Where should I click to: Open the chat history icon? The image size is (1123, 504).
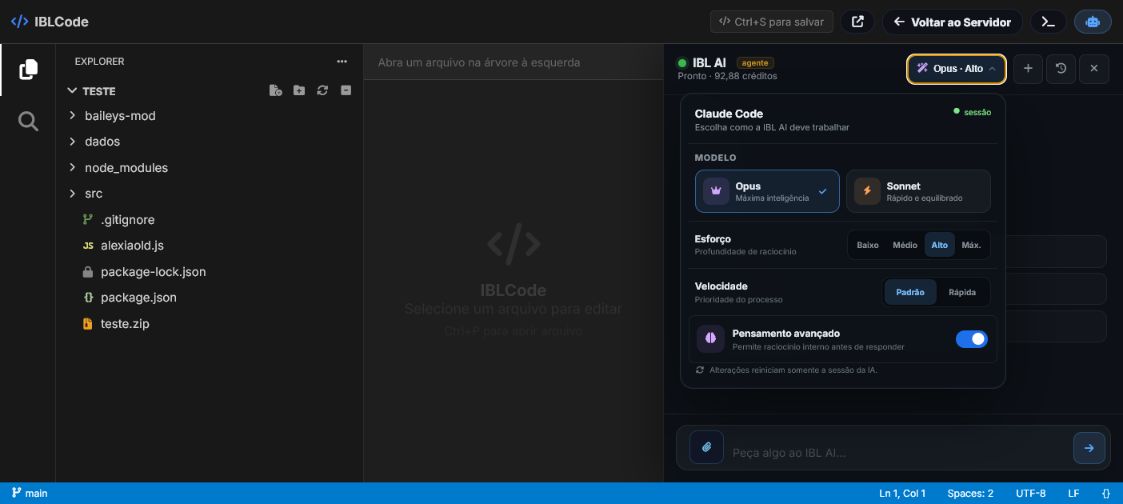pyautogui.click(x=1061, y=69)
